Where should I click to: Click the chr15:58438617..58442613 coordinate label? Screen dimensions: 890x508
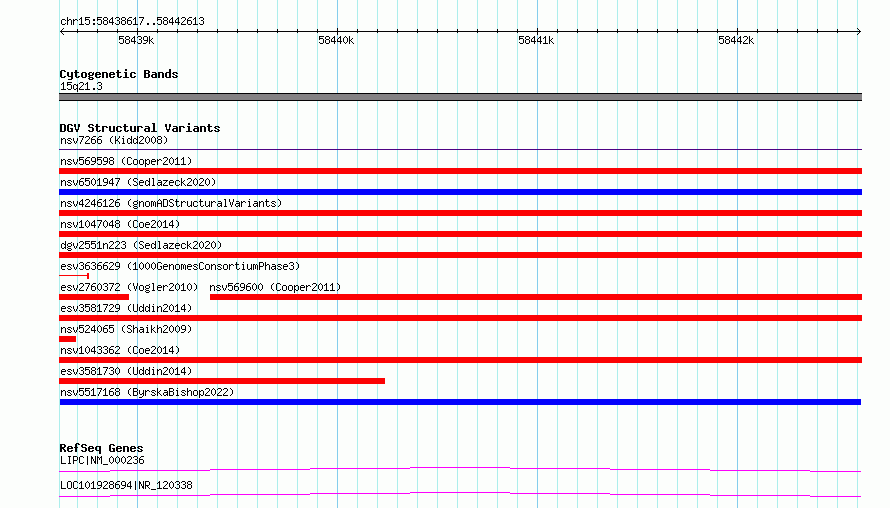point(132,21)
